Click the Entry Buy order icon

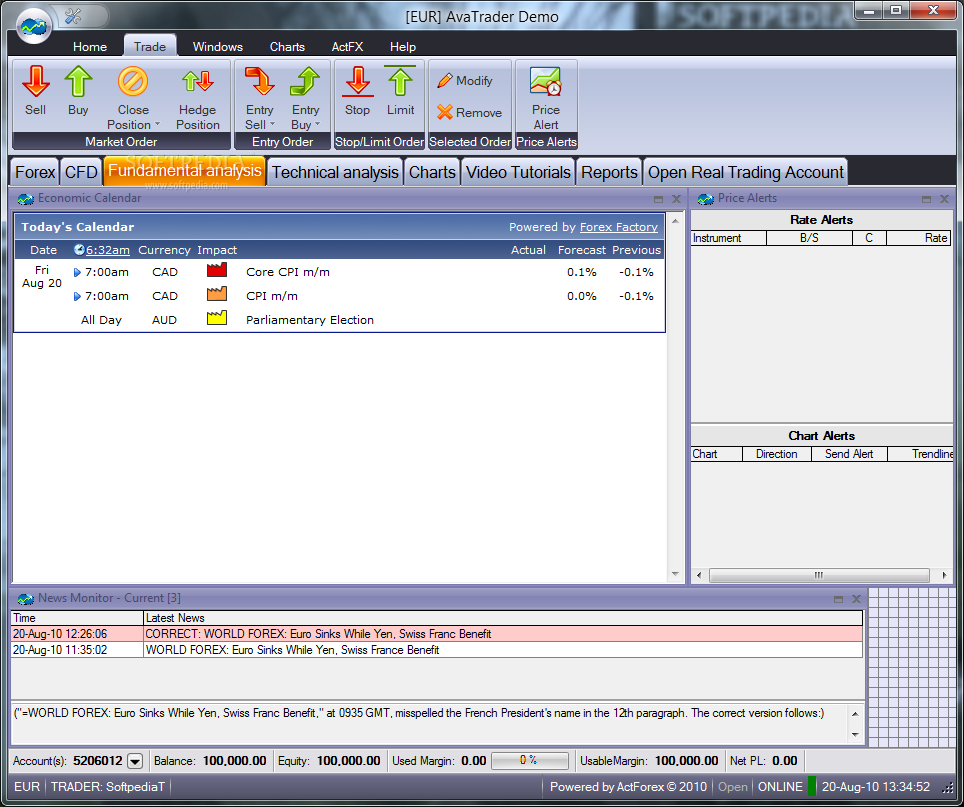pyautogui.click(x=306, y=97)
